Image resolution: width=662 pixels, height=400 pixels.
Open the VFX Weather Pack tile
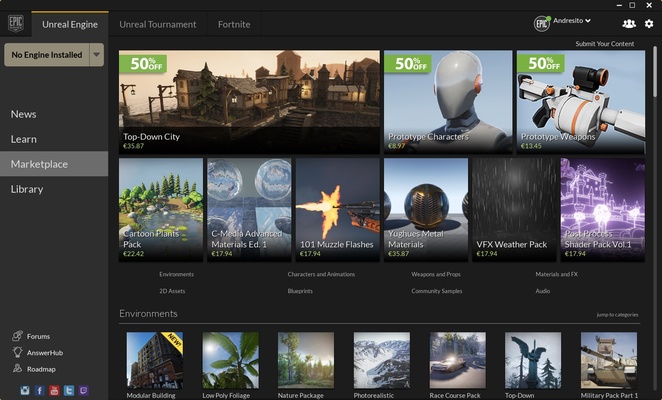[514, 210]
